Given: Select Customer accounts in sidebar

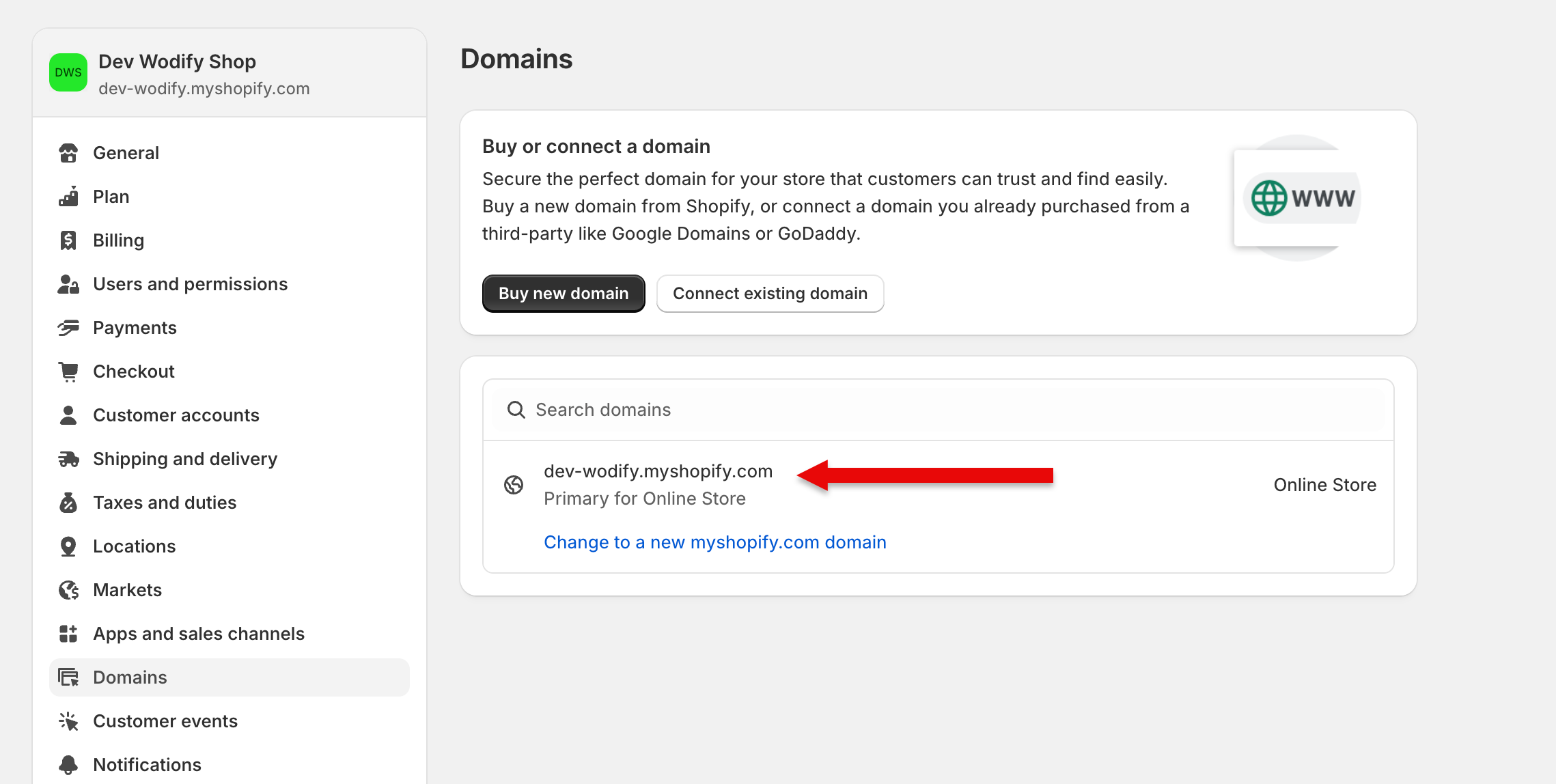Looking at the screenshot, I should (230, 415).
